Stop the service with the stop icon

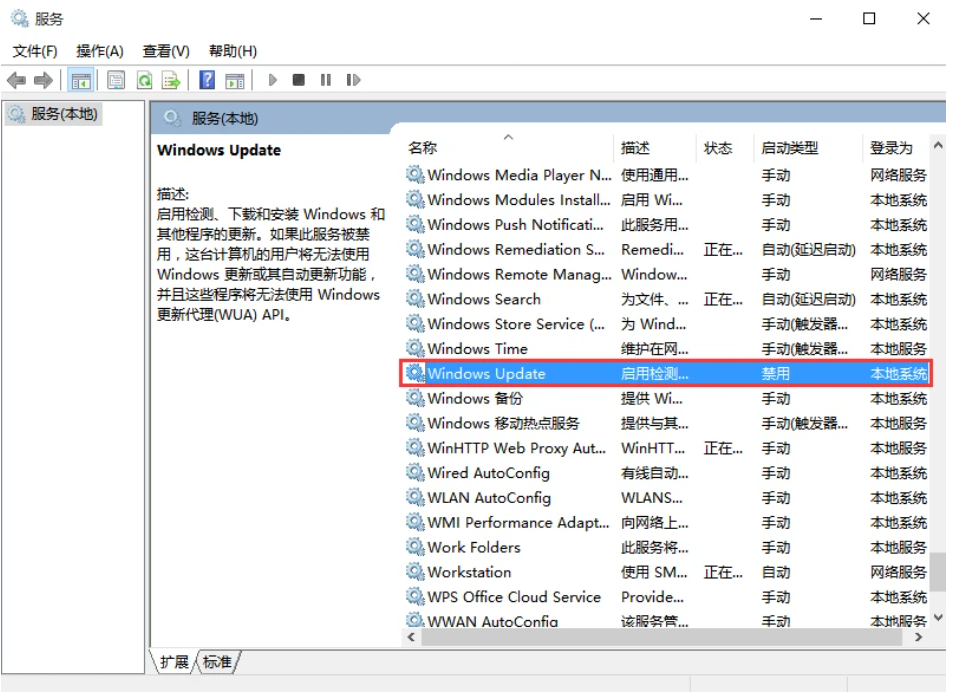[x=298, y=80]
